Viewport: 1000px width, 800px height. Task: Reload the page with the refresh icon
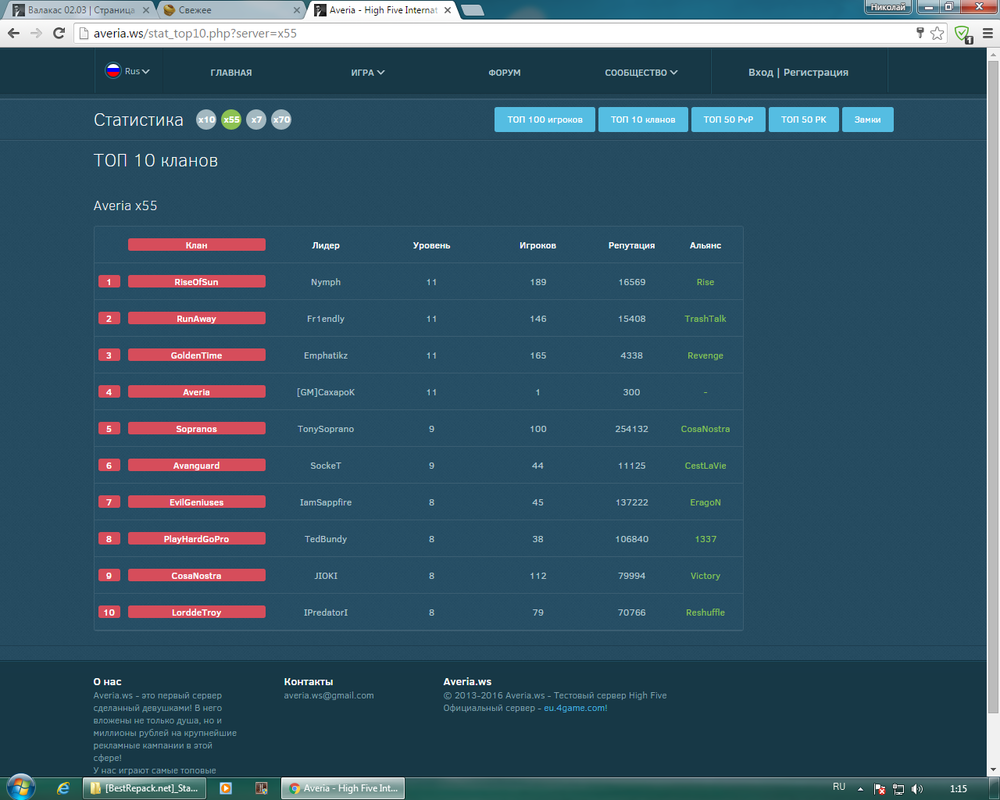(x=59, y=33)
